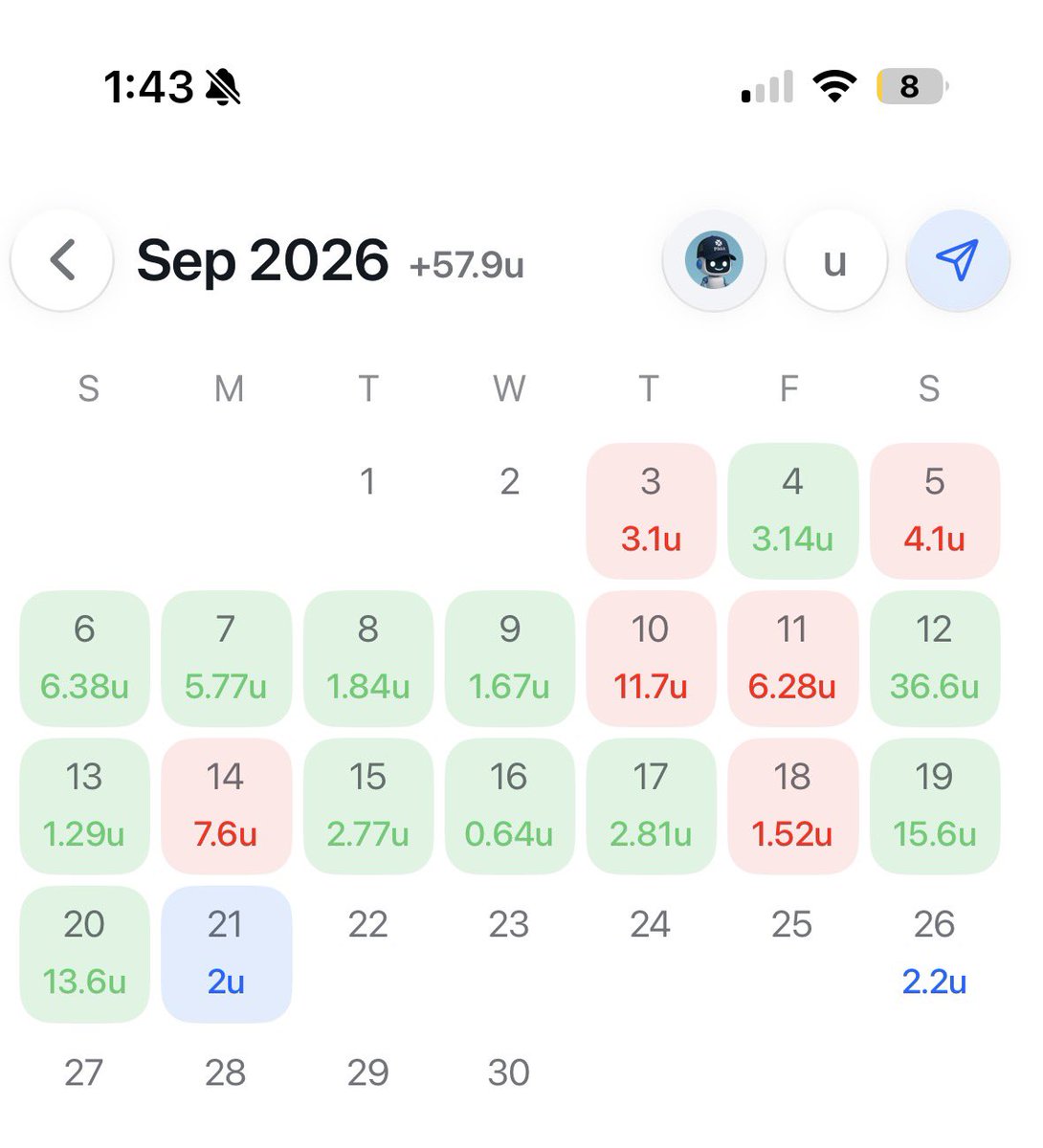Tap the cellular signal bars icon
Image resolution: width=1043 pixels, height=1148 pixels.
tap(767, 86)
